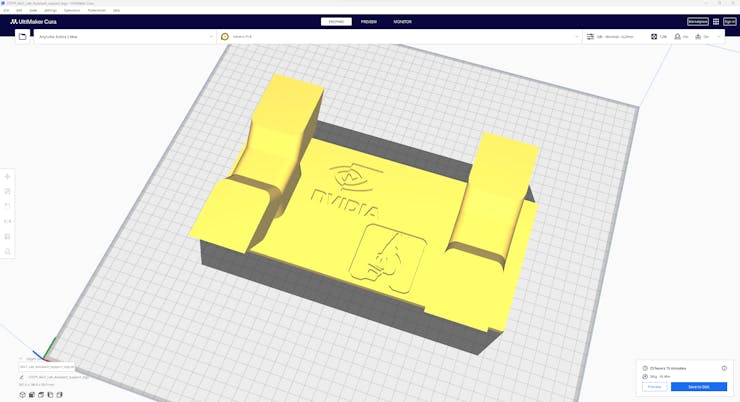The image size is (740, 402).
Task: Select the model row in object list
Action: click(47, 367)
